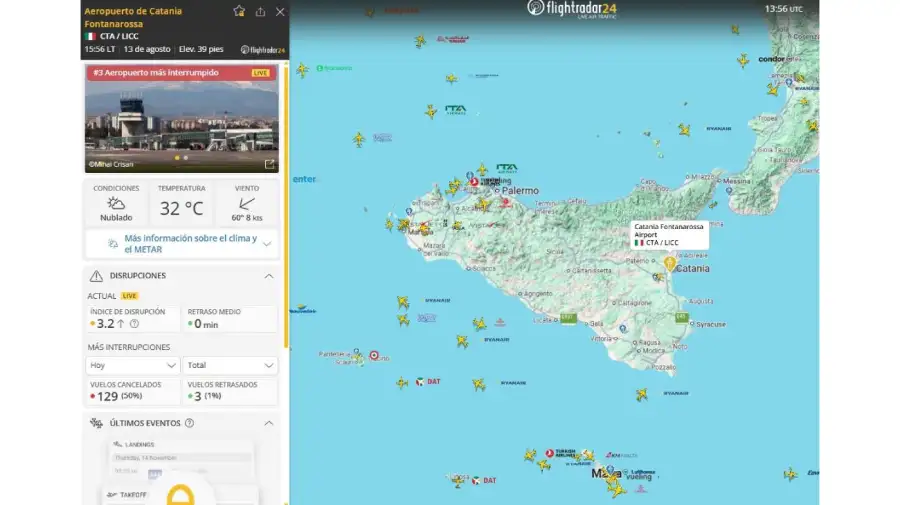The image size is (900, 505).
Task: Add Catania airport to favorites with star icon
Action: pyautogui.click(x=239, y=11)
